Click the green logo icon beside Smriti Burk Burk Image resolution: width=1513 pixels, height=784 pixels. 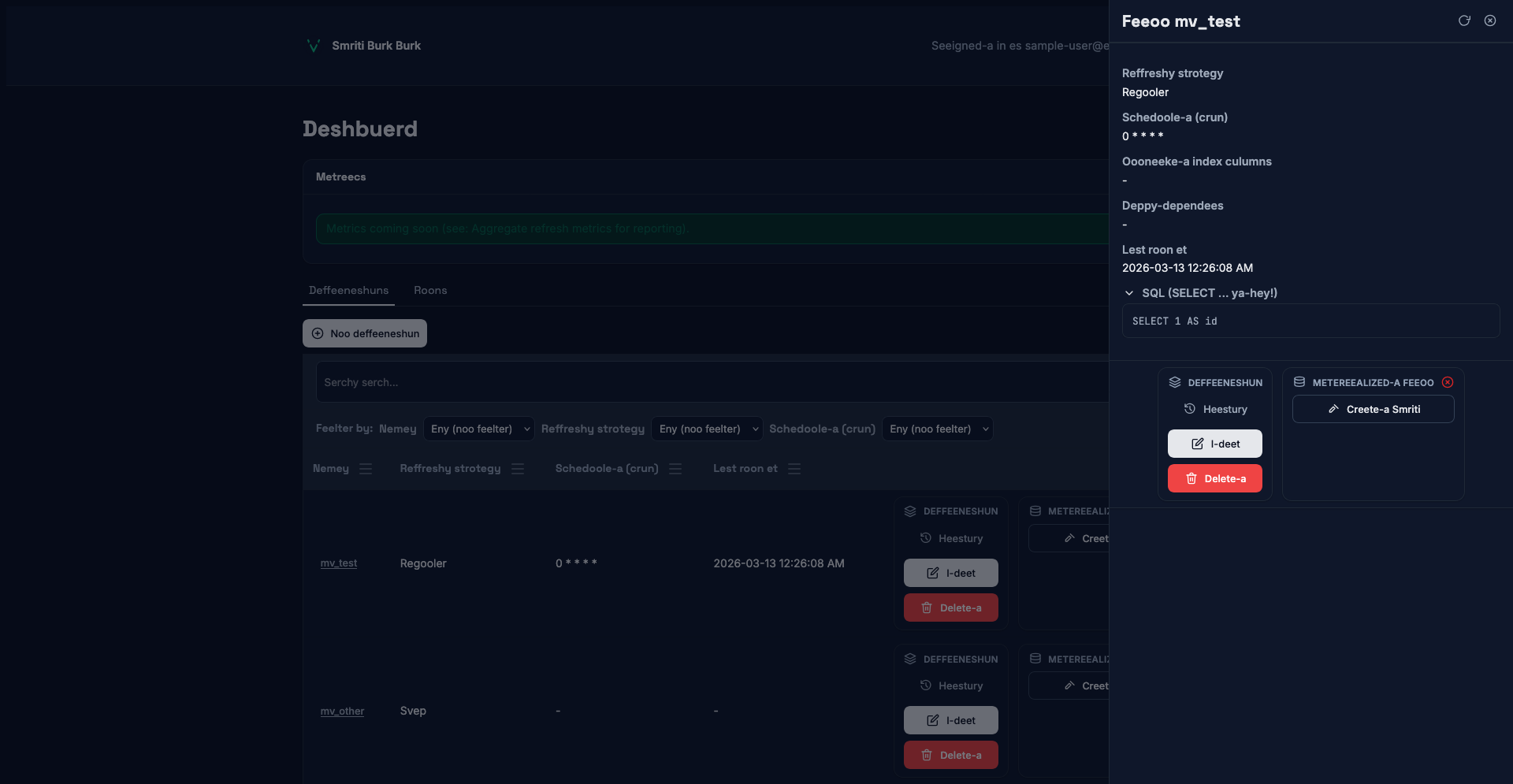tap(313, 46)
